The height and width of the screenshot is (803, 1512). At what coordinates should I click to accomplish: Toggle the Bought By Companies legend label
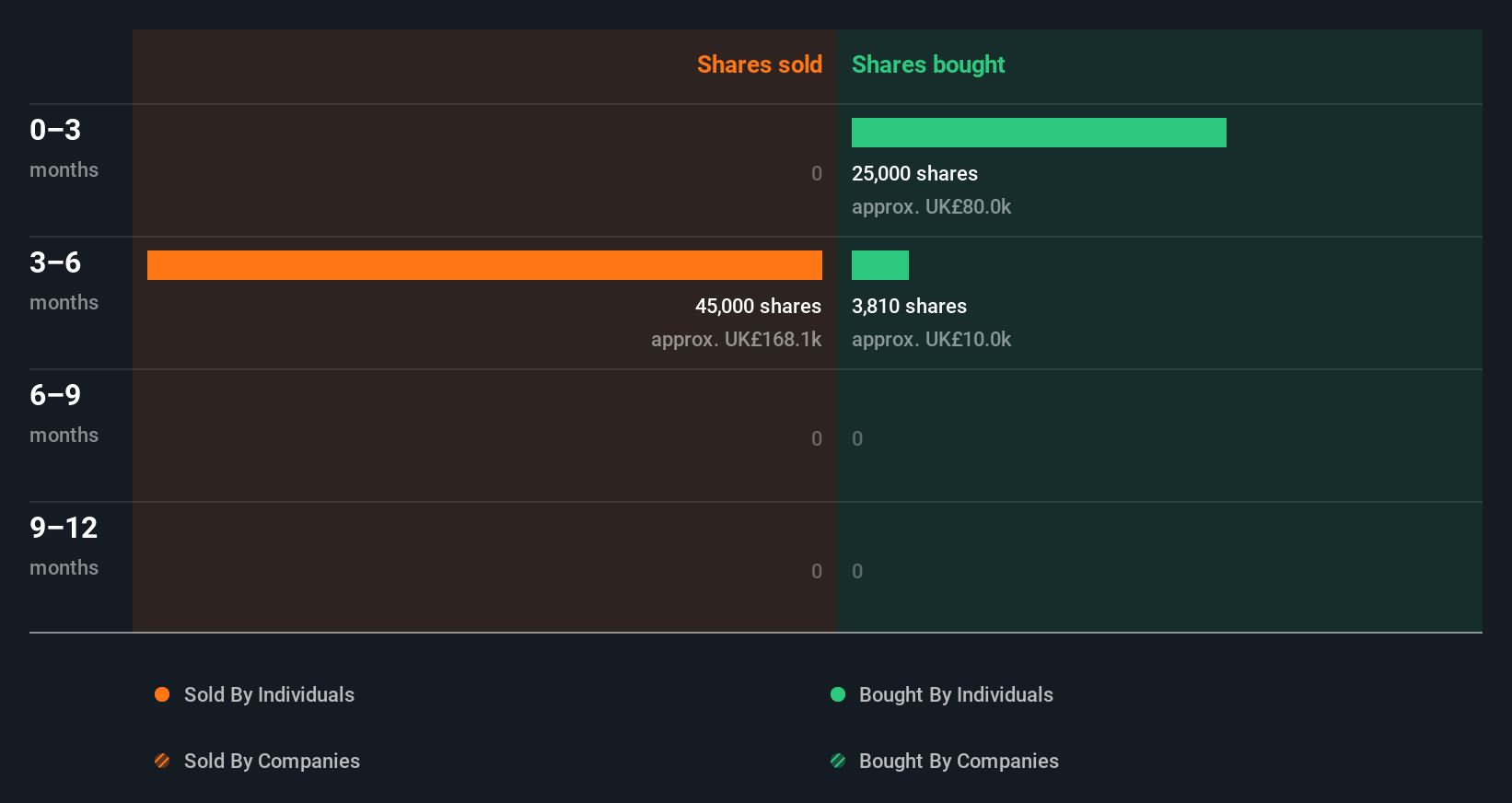(959, 761)
